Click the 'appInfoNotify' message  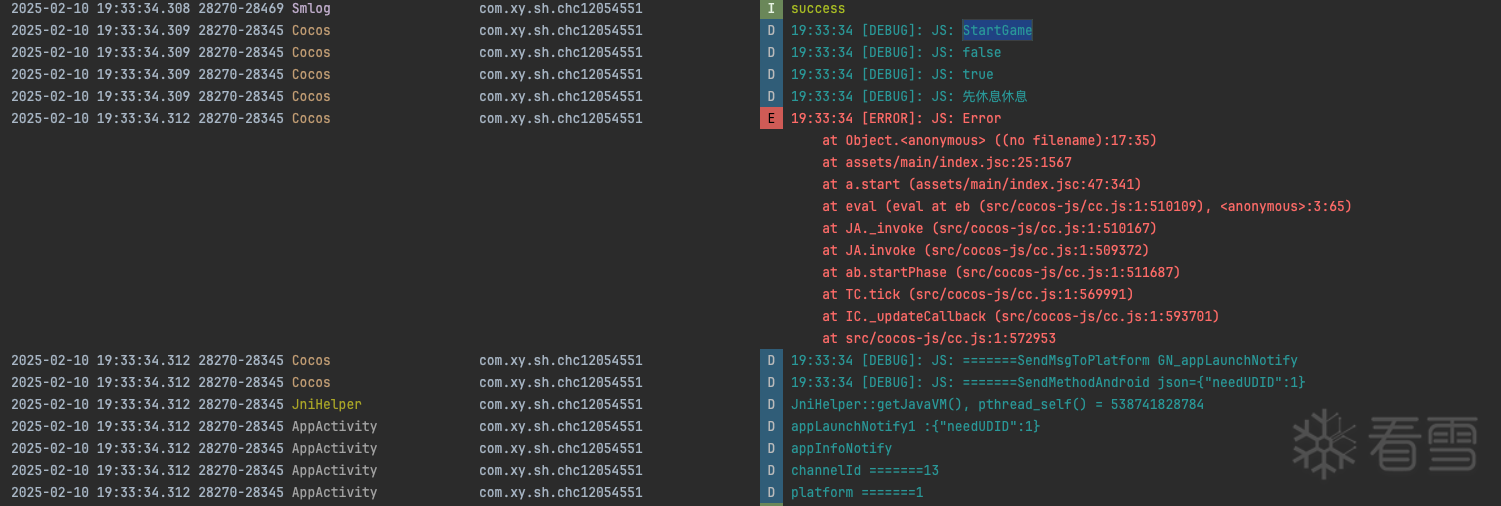841,448
